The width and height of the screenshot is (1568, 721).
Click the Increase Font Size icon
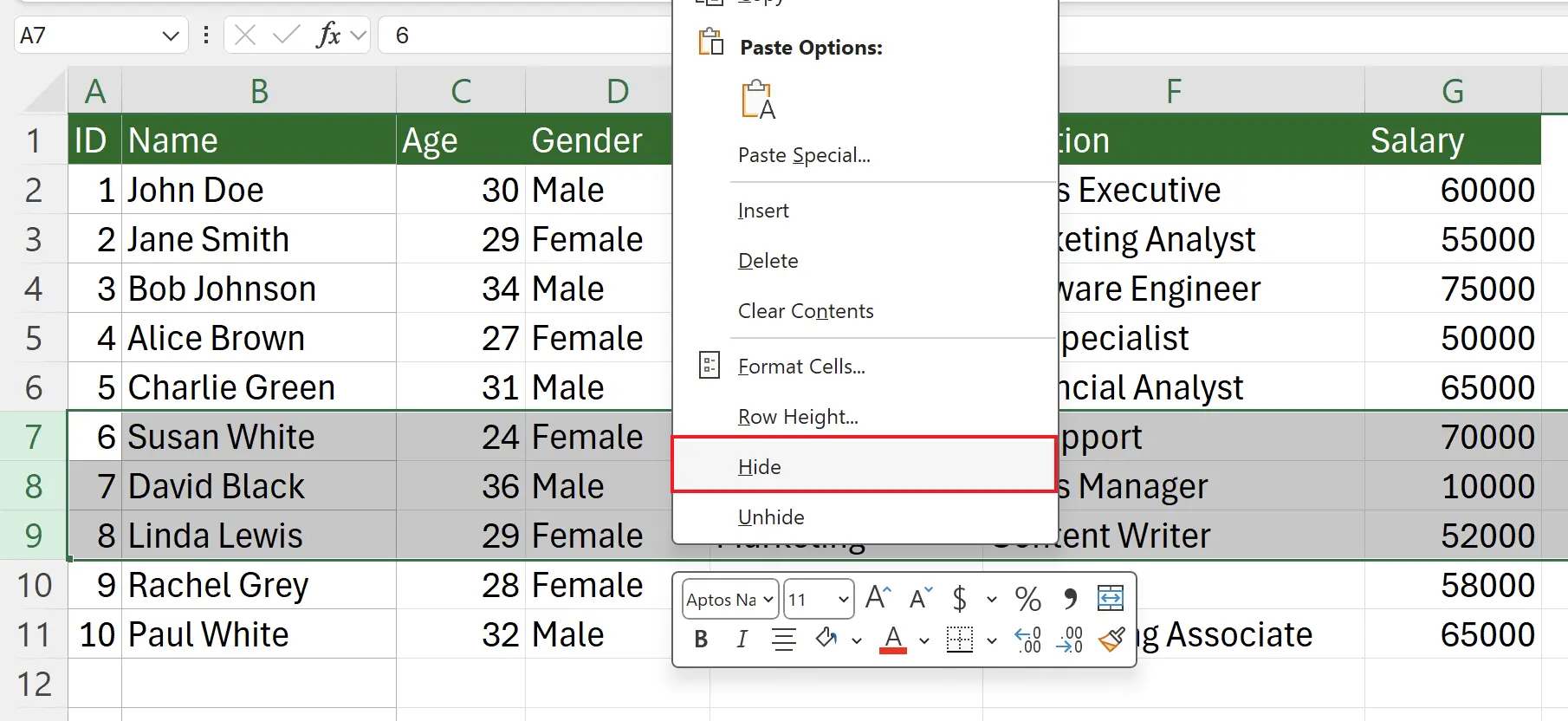click(878, 598)
